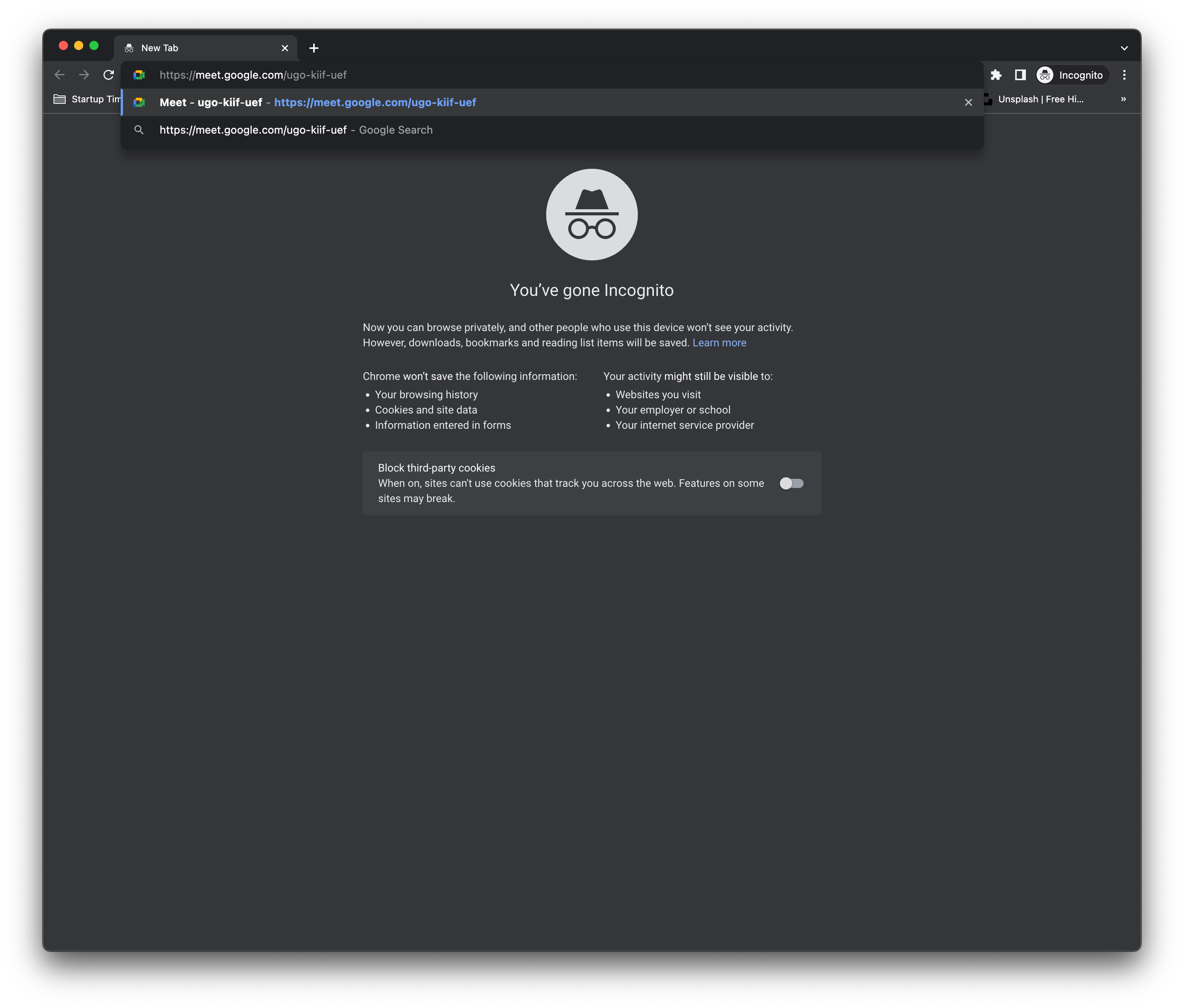Click 'Your internet service provider' list item
Image resolution: width=1184 pixels, height=1008 pixels.
coord(684,425)
